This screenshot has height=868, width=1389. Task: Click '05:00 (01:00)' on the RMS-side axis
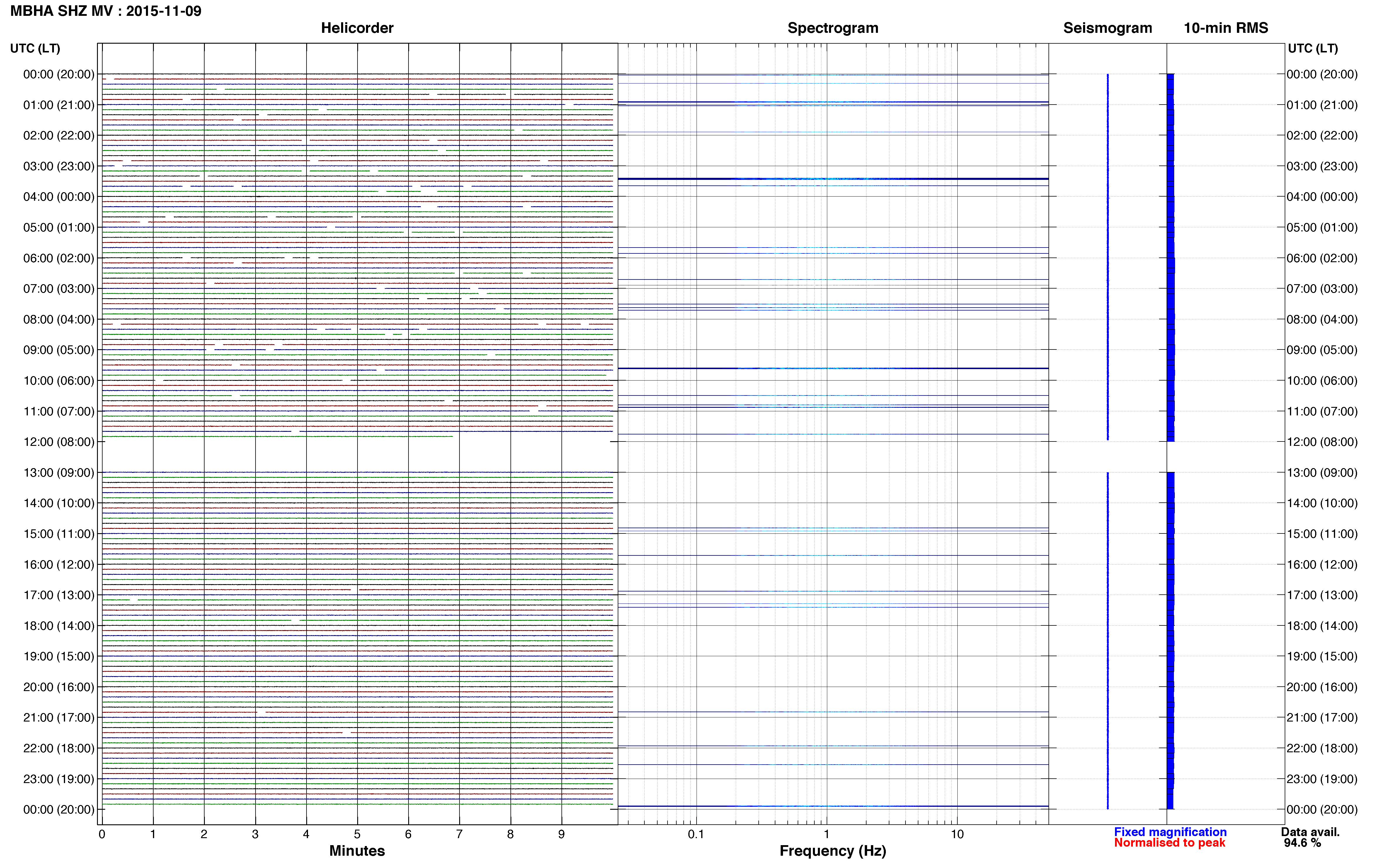point(1322,227)
